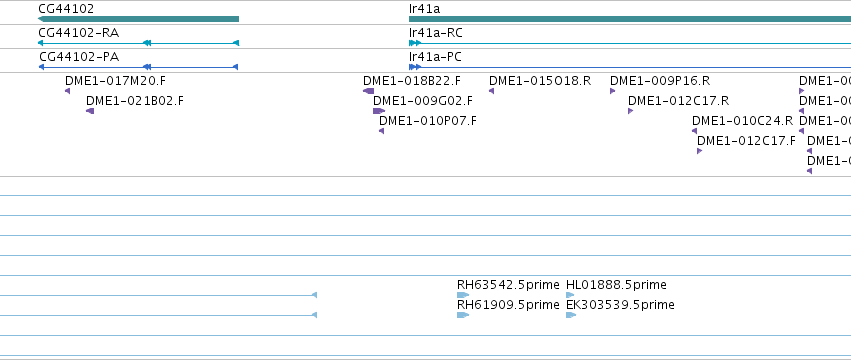This screenshot has height=360, width=851.
Task: Click the DME1-018B22.F purple arrow
Action: pyautogui.click(x=369, y=91)
